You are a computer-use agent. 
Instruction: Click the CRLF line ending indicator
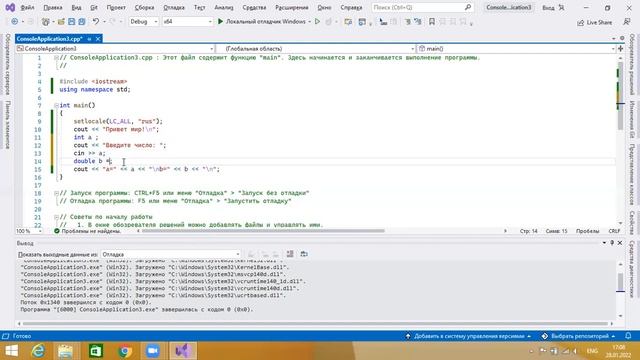(x=614, y=231)
